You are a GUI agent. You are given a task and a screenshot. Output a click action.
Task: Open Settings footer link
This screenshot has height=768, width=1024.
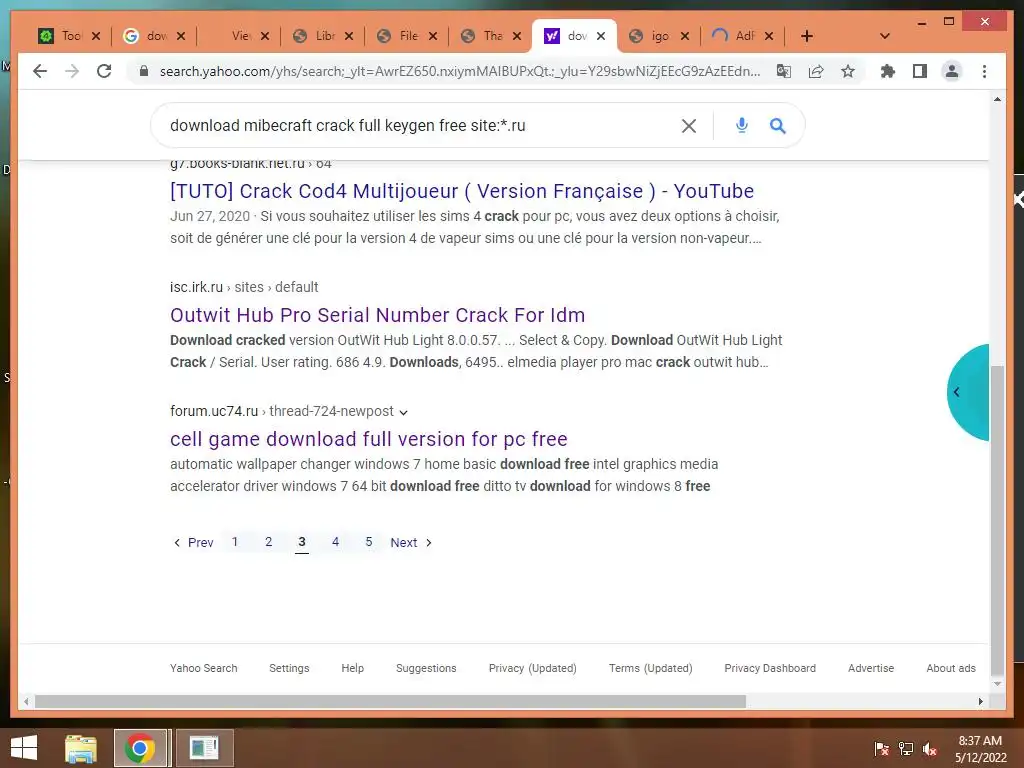click(289, 668)
